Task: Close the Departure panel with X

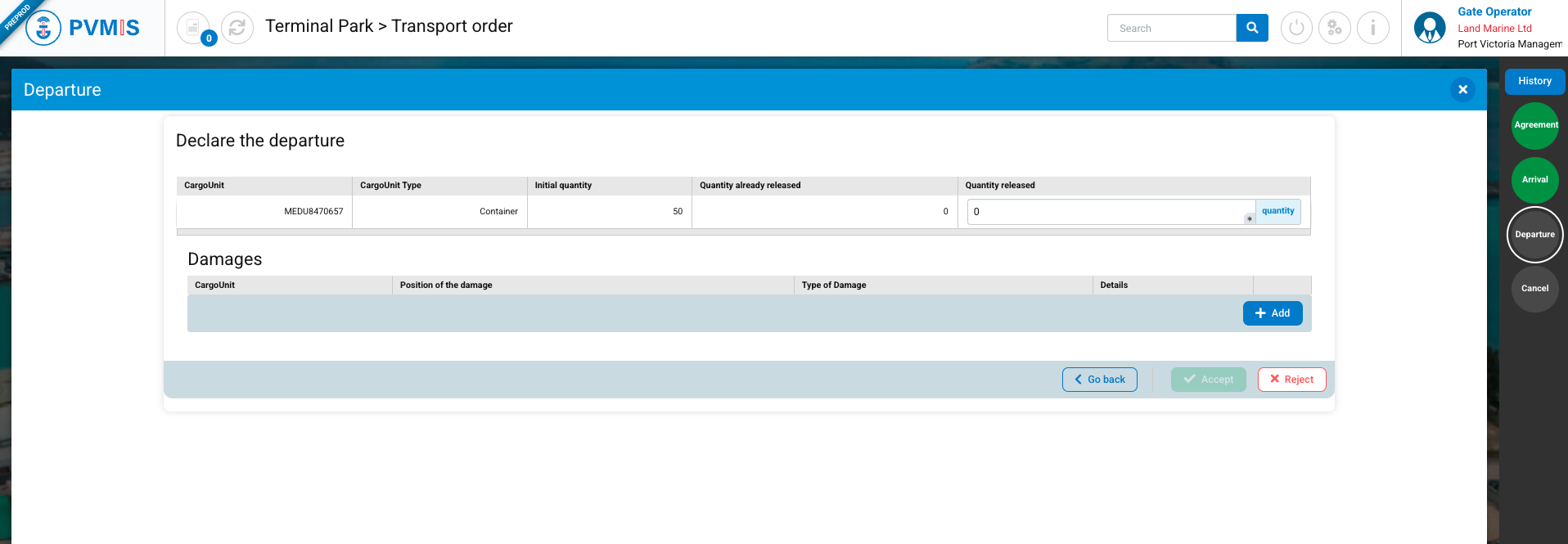Action: 1462,89
